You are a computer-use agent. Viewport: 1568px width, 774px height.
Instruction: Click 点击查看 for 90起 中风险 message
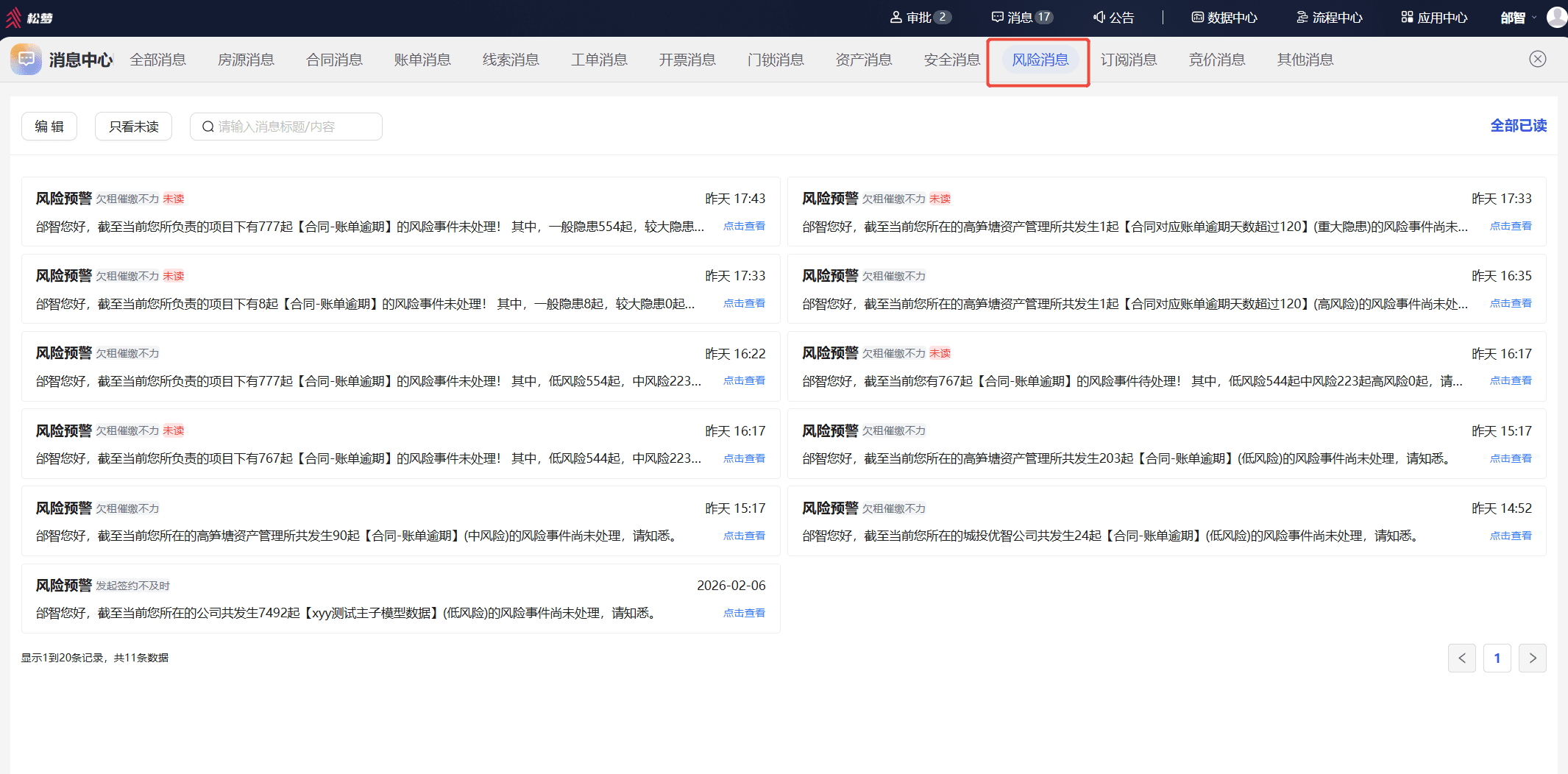coord(744,536)
